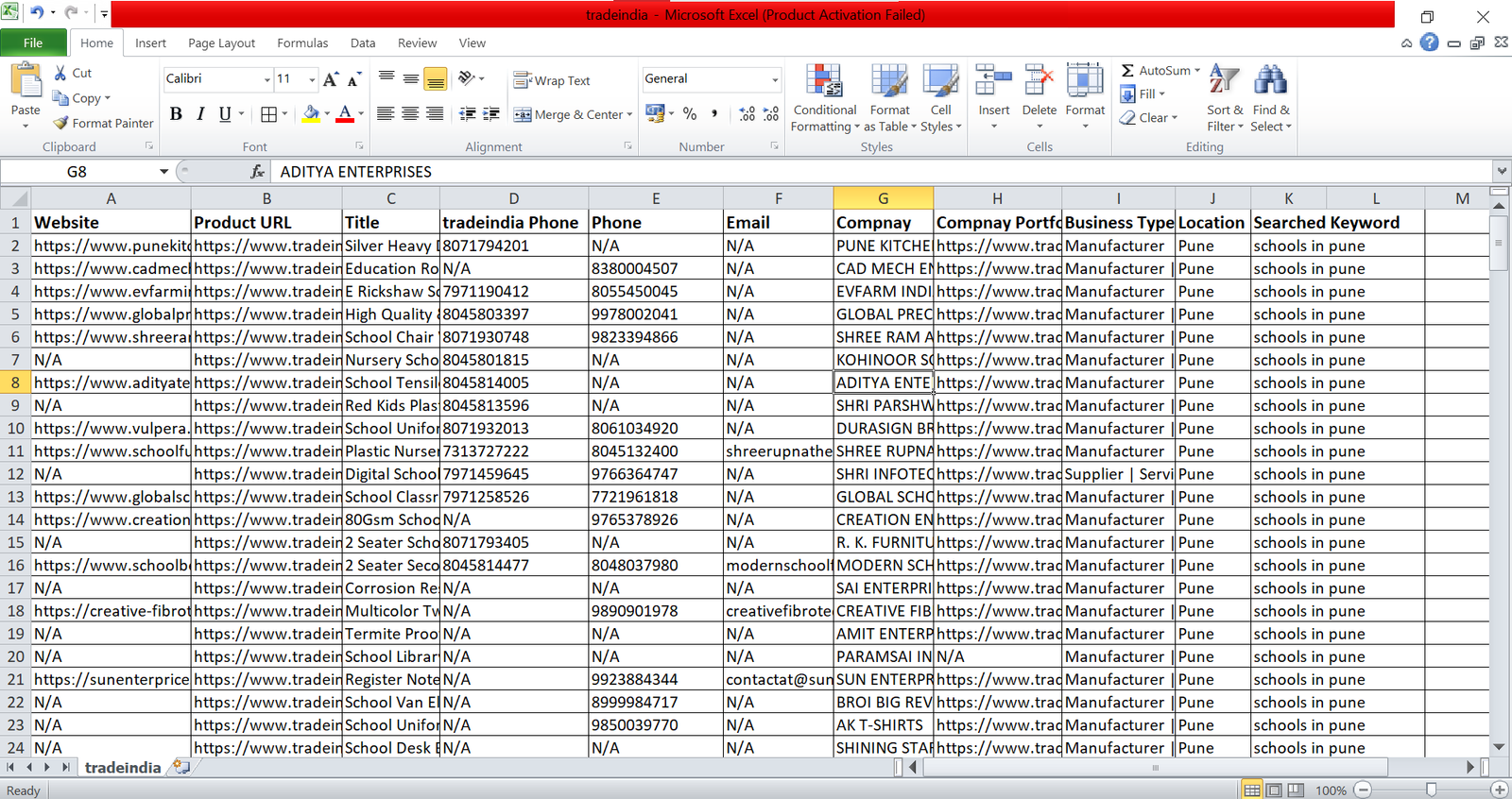
Task: Click the Merge & Center button
Action: tap(569, 114)
